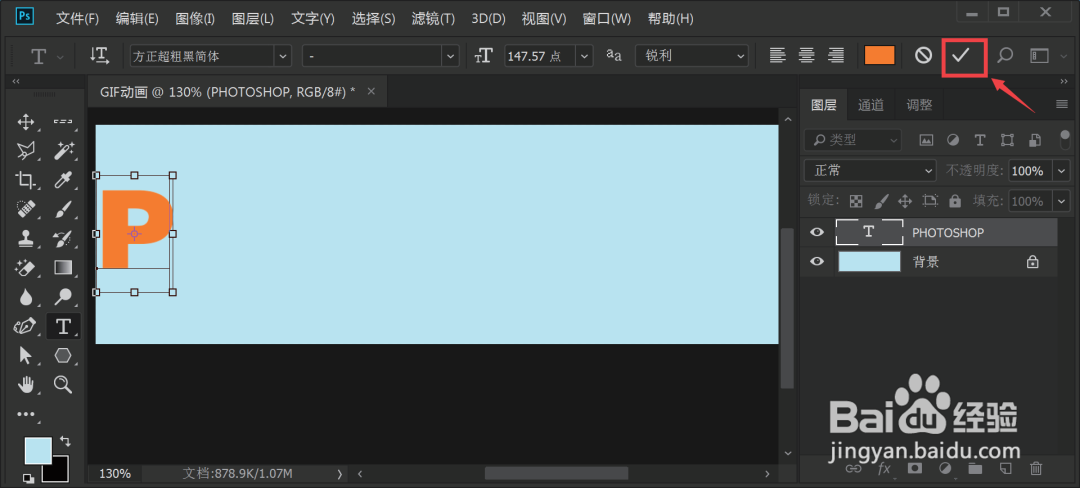Select the Spot Healing Brush tool

pos(25,209)
